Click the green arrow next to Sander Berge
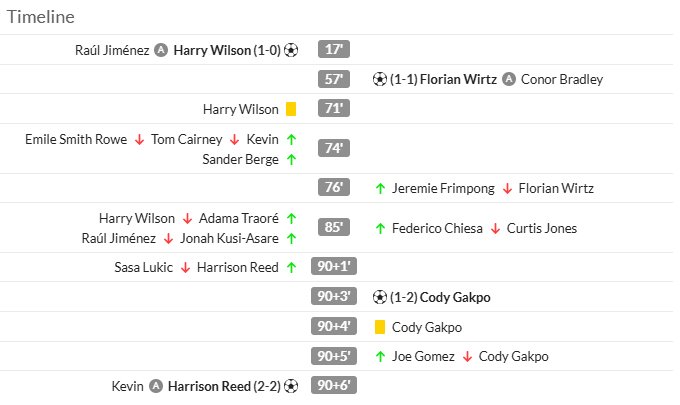Screen dimensions: 680x405 pos(291,160)
